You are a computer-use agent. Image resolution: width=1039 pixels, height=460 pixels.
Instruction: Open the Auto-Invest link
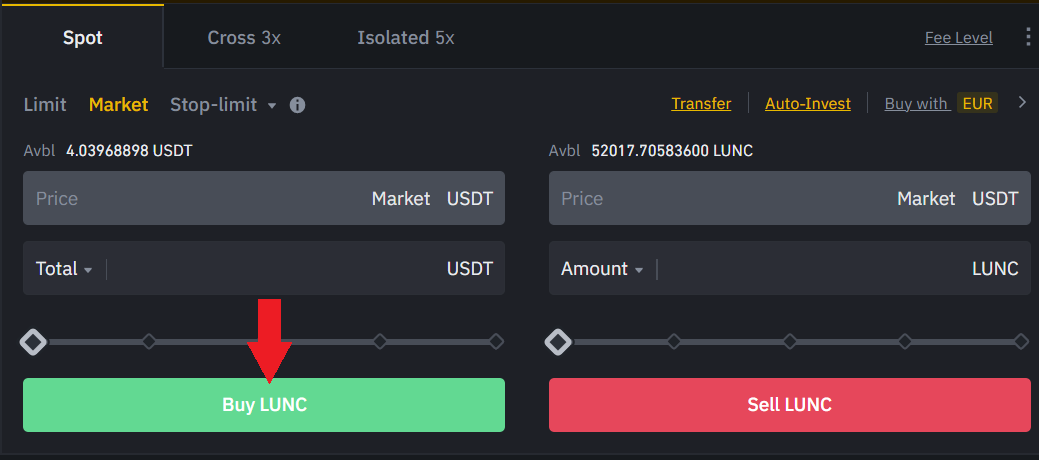tap(807, 104)
